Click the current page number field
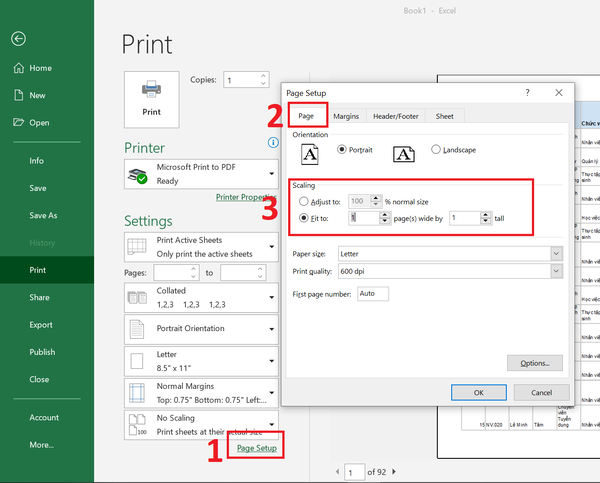600x483 pixels. pos(354,472)
